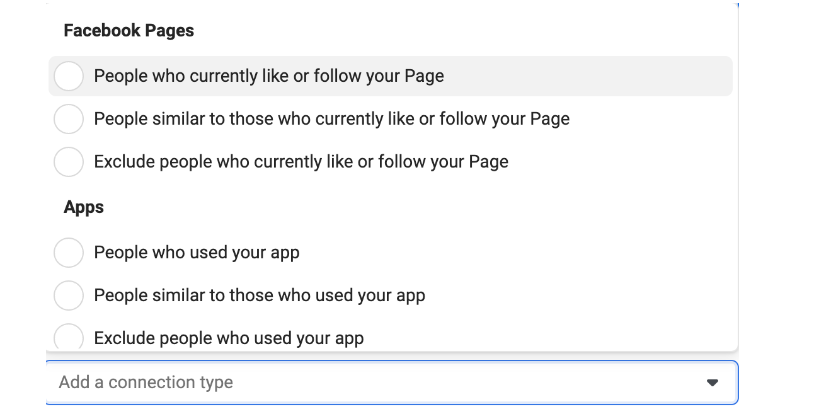Choose 'People similar to those who currently like' option text
Viewport: 816px width, 417px height.
click(x=332, y=119)
